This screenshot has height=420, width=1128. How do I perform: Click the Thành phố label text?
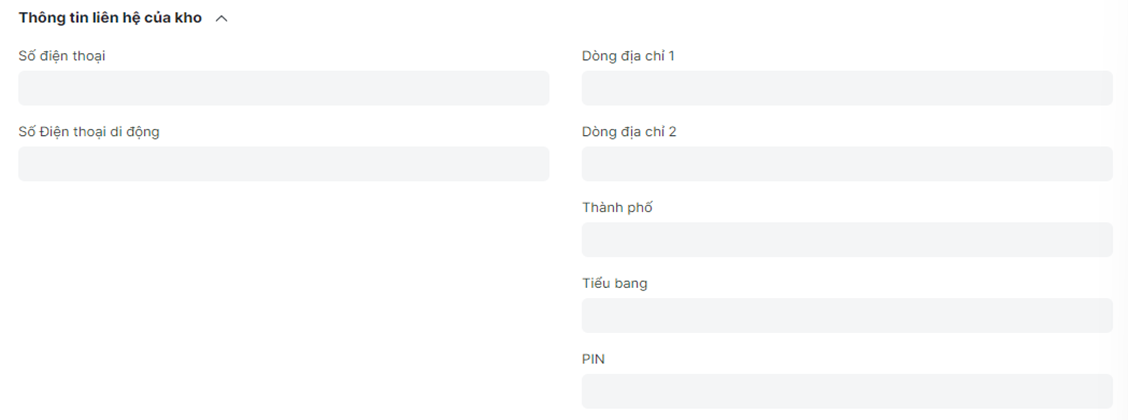click(617, 208)
